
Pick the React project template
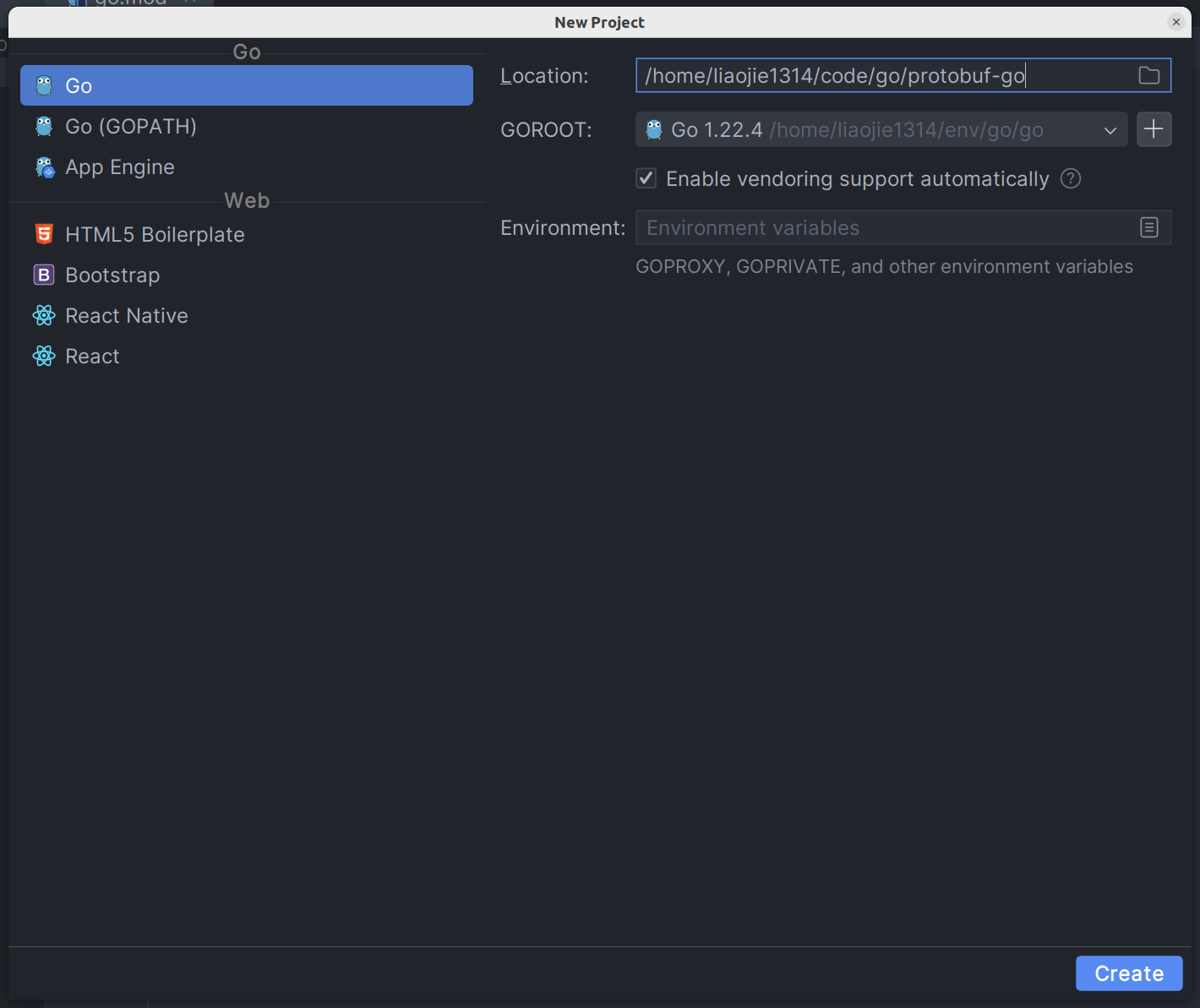point(246,356)
